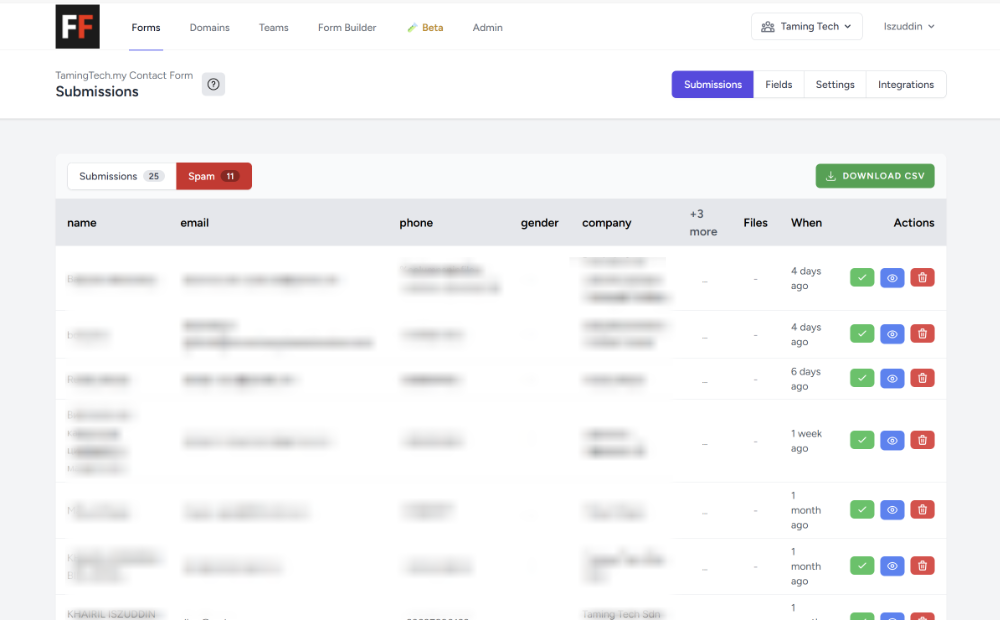Switch to the Fields tab
Image resolution: width=1000 pixels, height=620 pixels.
click(x=778, y=84)
